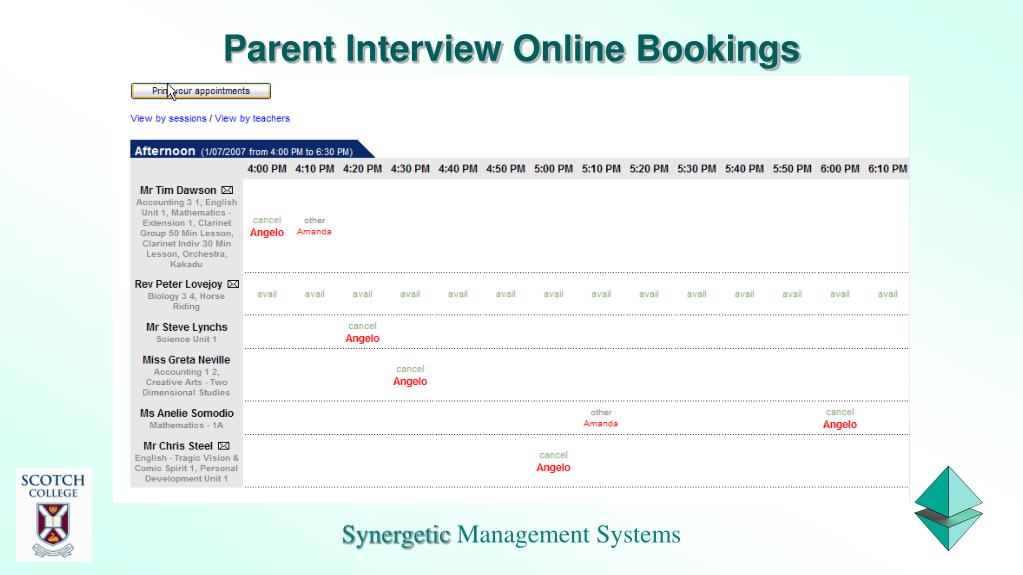Email Rev Peter Lovejoy via envelope icon
The image size is (1023, 575).
click(233, 284)
